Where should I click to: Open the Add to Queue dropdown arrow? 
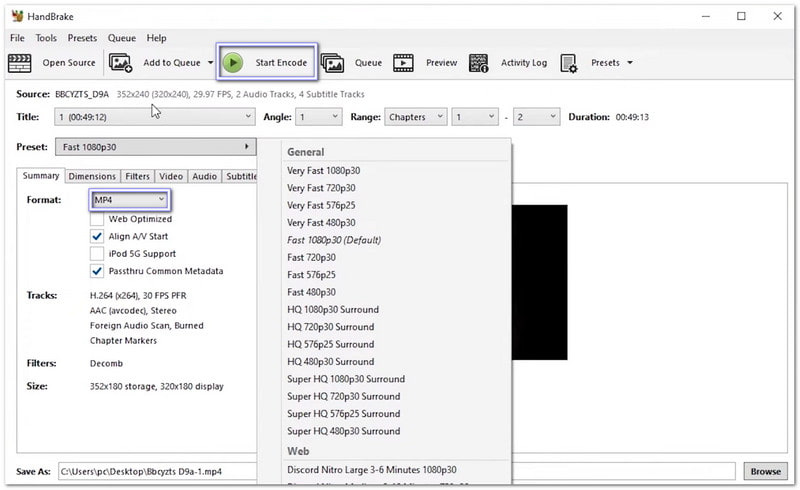click(x=210, y=63)
